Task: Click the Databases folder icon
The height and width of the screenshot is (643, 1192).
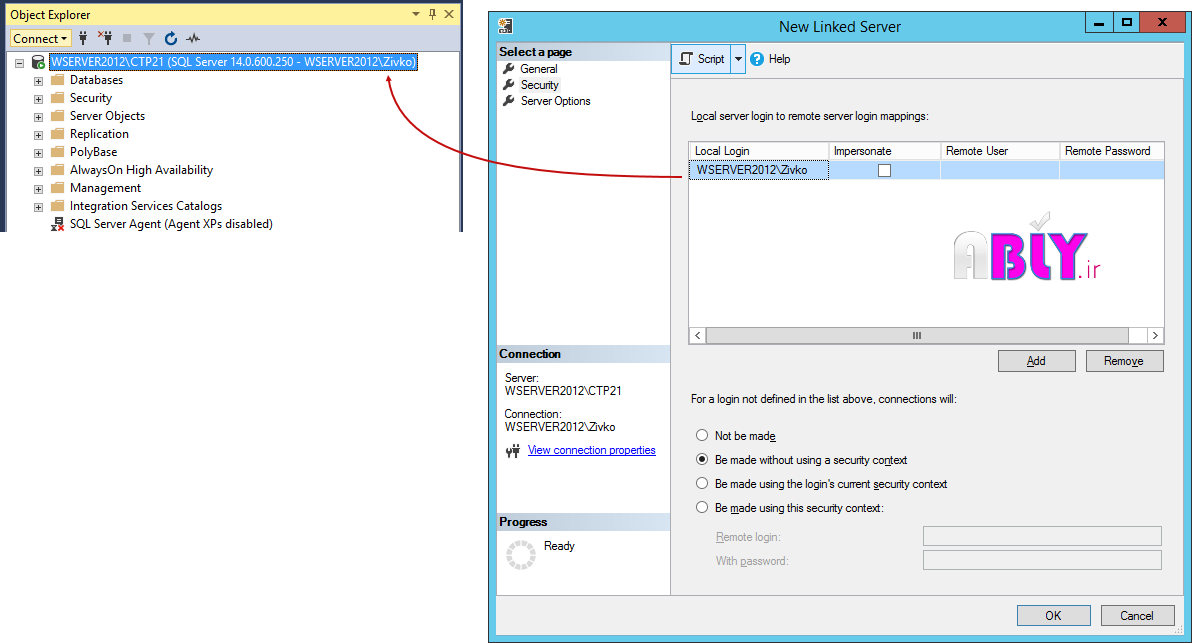Action: [x=57, y=80]
